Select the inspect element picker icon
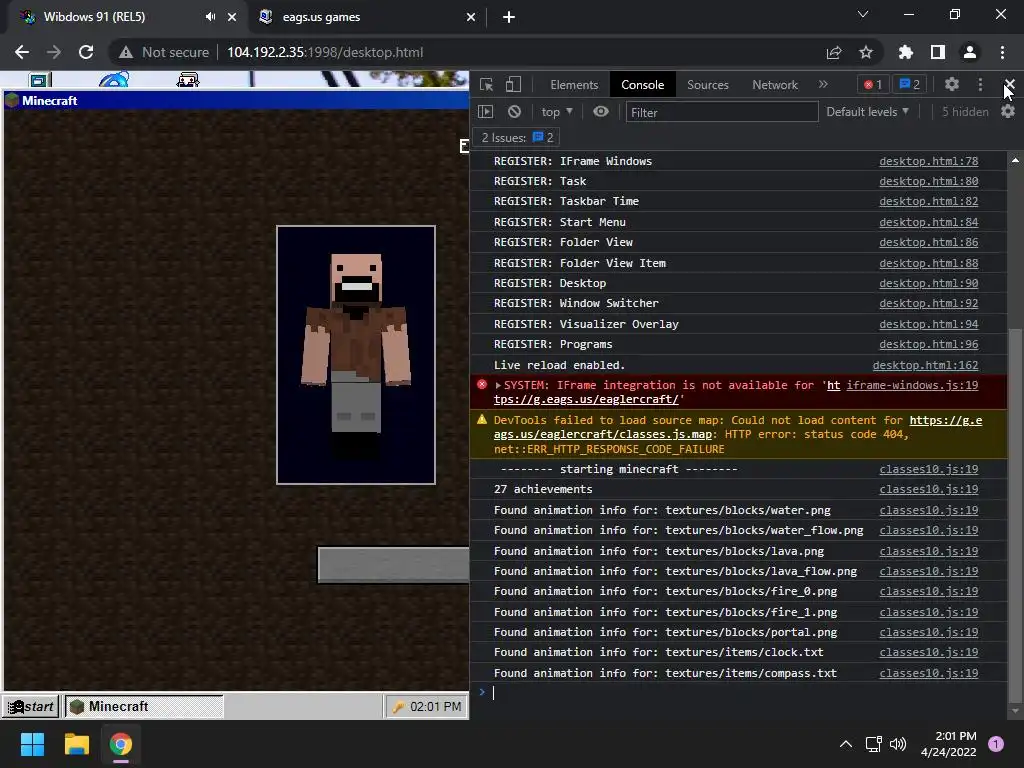The width and height of the screenshot is (1024, 768). pos(486,84)
